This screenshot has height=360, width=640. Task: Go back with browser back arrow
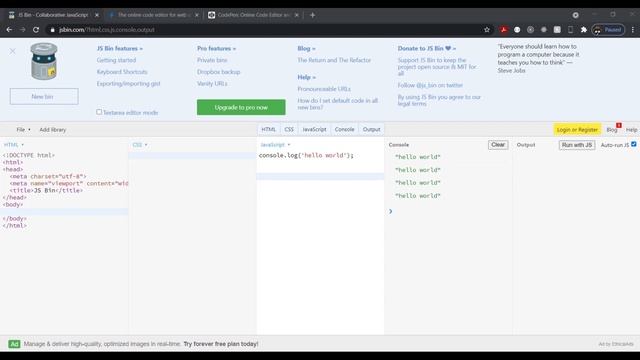click(x=9, y=30)
